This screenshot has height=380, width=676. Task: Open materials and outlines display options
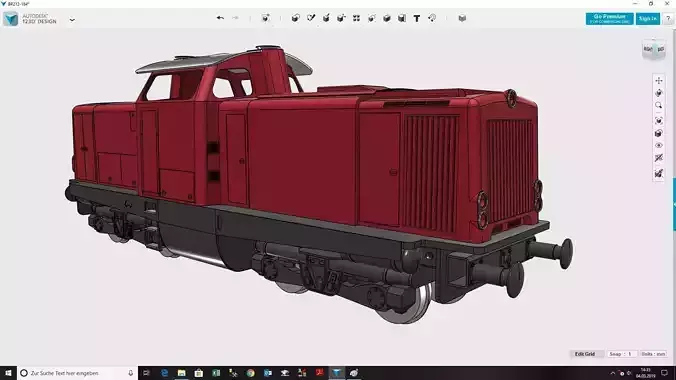pyautogui.click(x=659, y=133)
